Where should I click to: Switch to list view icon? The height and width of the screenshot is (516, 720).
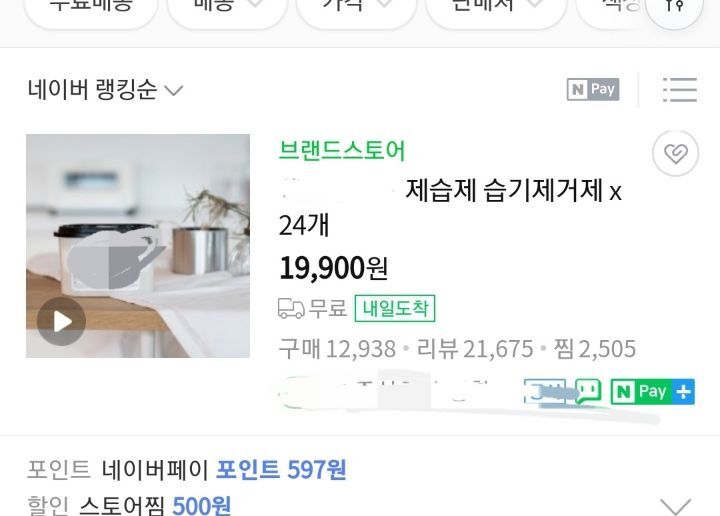(680, 90)
